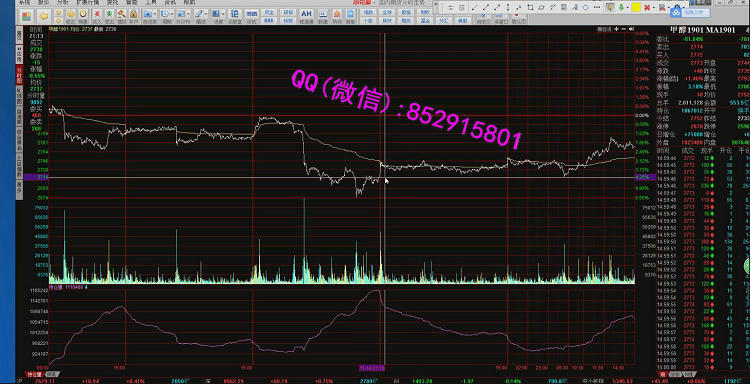Open the 工具 menu in menu bar
Viewport: 750px width, 384px height.
pyautogui.click(x=151, y=2)
